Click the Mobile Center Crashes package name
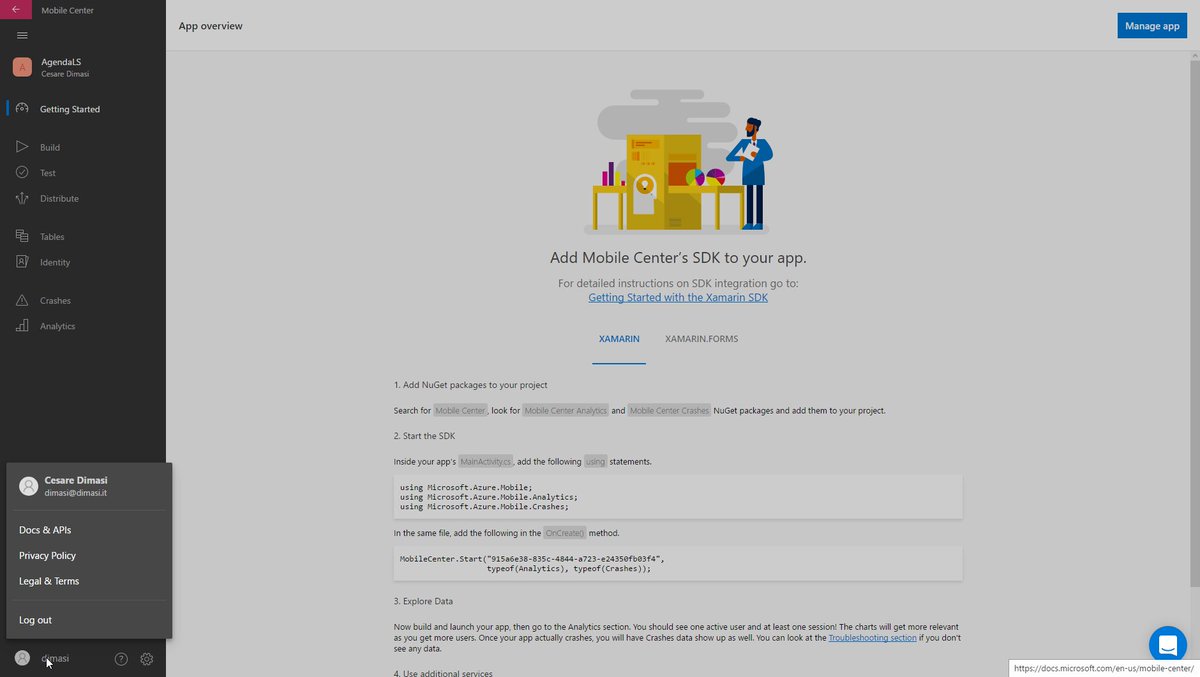Image resolution: width=1200 pixels, height=677 pixels. tap(669, 410)
